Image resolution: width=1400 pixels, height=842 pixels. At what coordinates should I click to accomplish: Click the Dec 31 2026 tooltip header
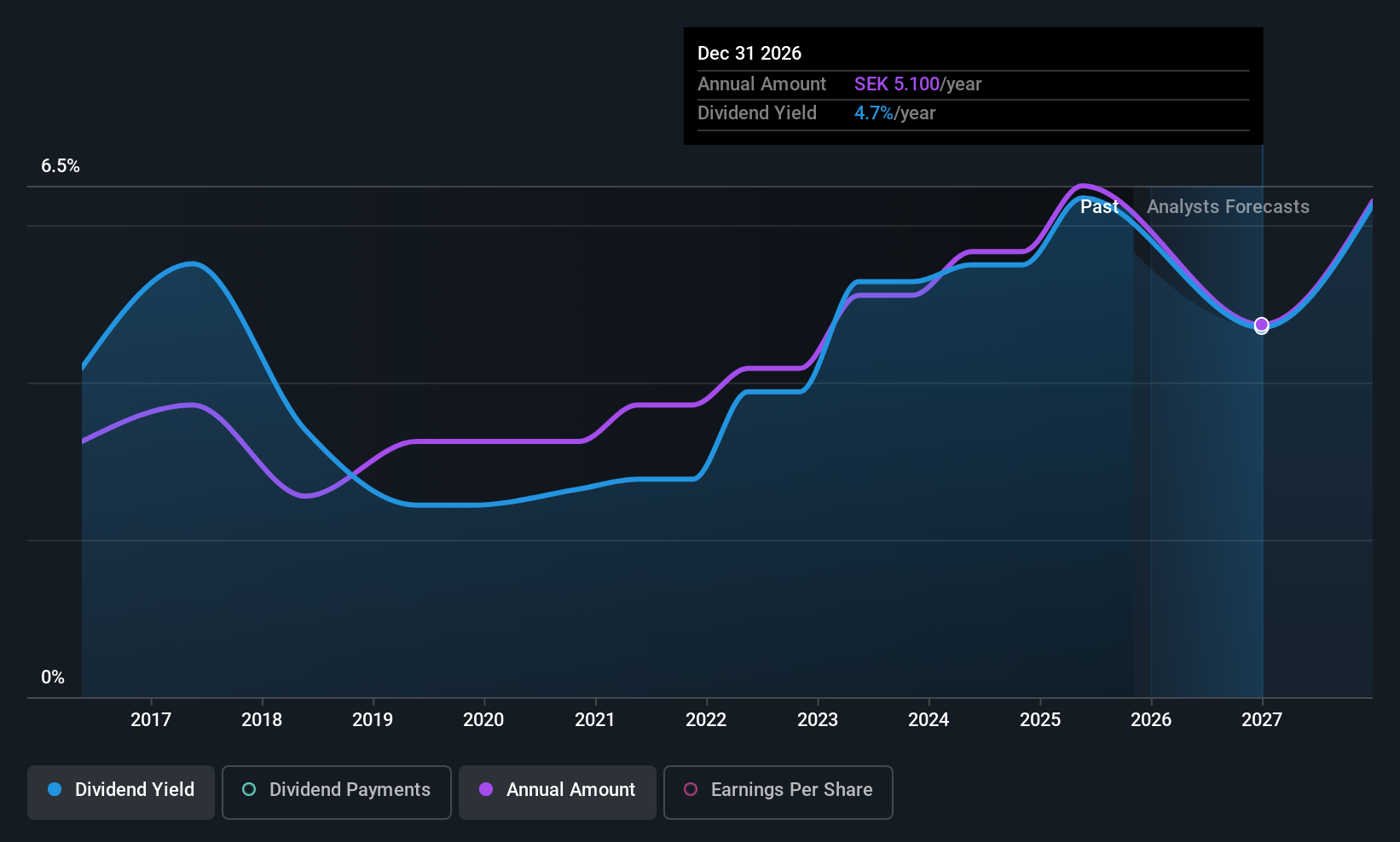[749, 53]
